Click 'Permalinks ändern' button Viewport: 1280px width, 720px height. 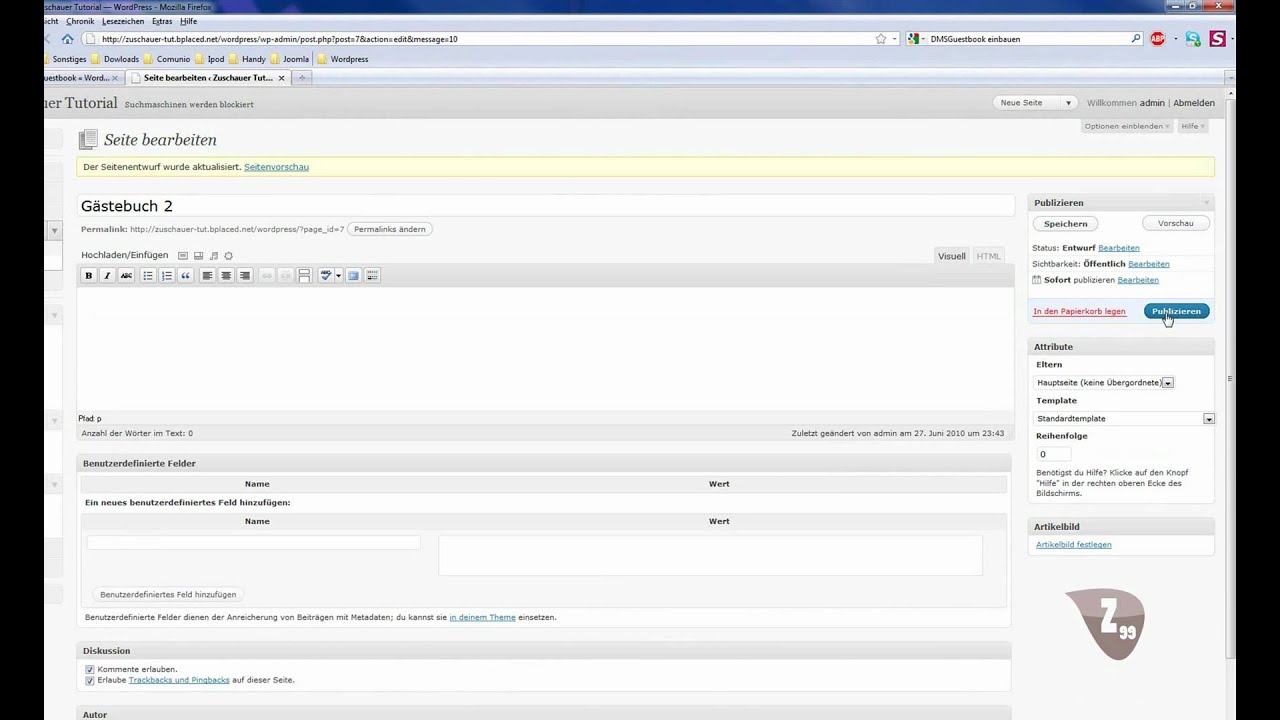tap(390, 229)
